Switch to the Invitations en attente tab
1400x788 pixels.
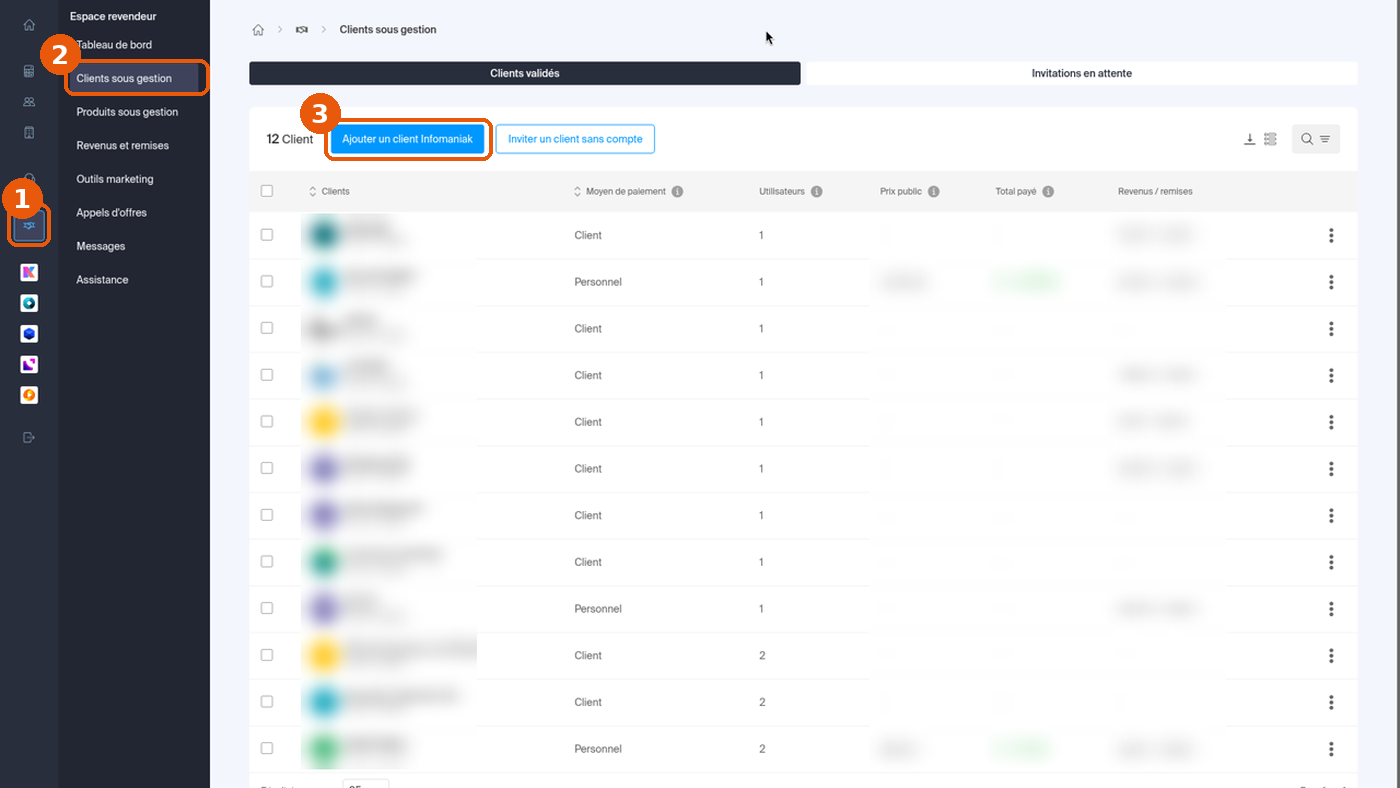[x=1081, y=73]
